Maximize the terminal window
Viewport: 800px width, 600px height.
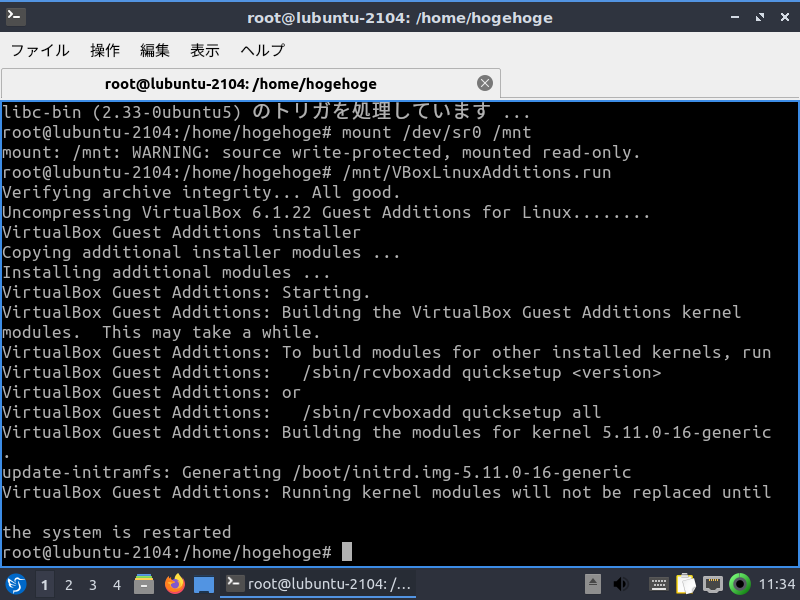coord(760,17)
